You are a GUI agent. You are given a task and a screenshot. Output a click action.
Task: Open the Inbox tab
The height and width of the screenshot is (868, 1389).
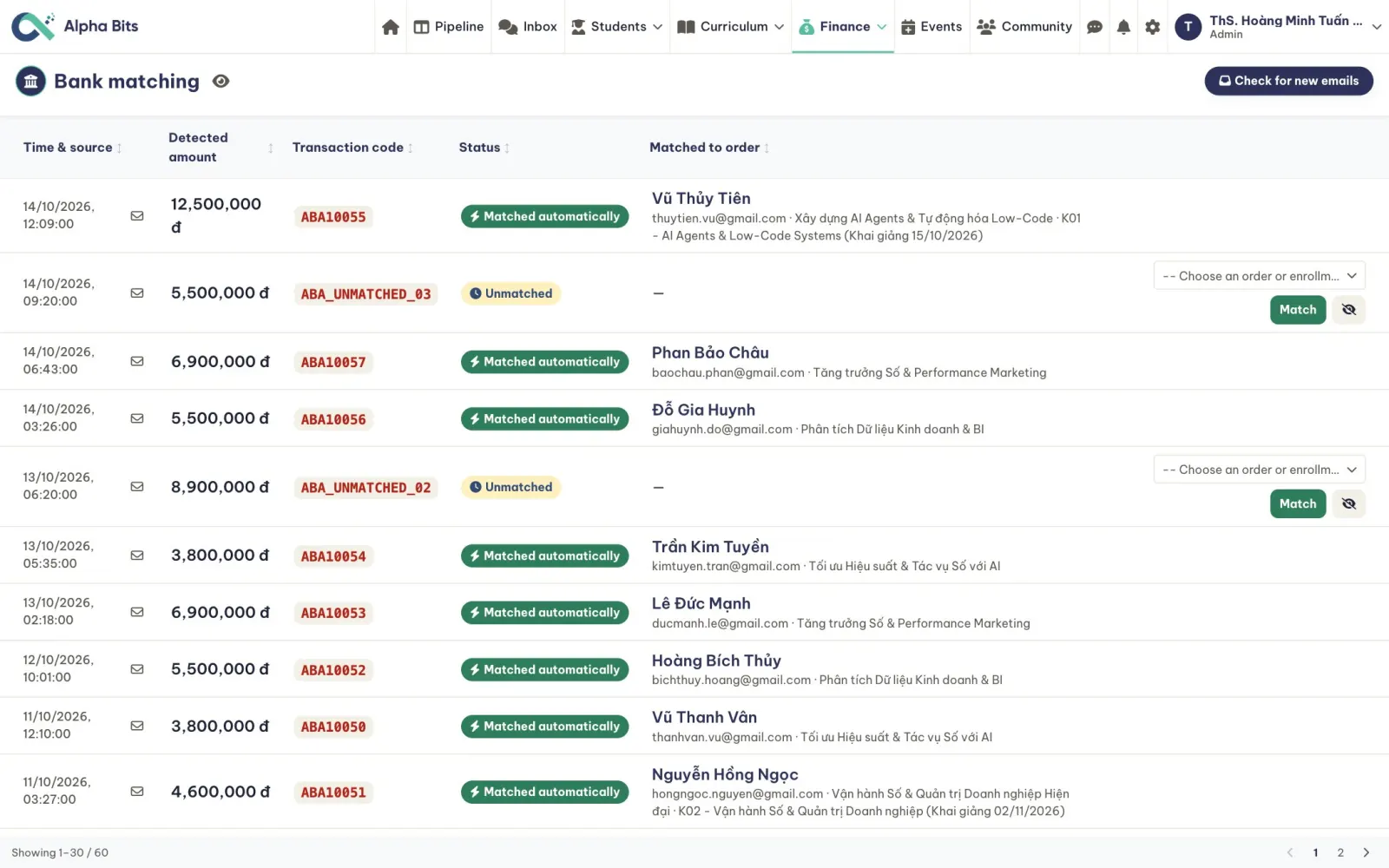pyautogui.click(x=528, y=27)
